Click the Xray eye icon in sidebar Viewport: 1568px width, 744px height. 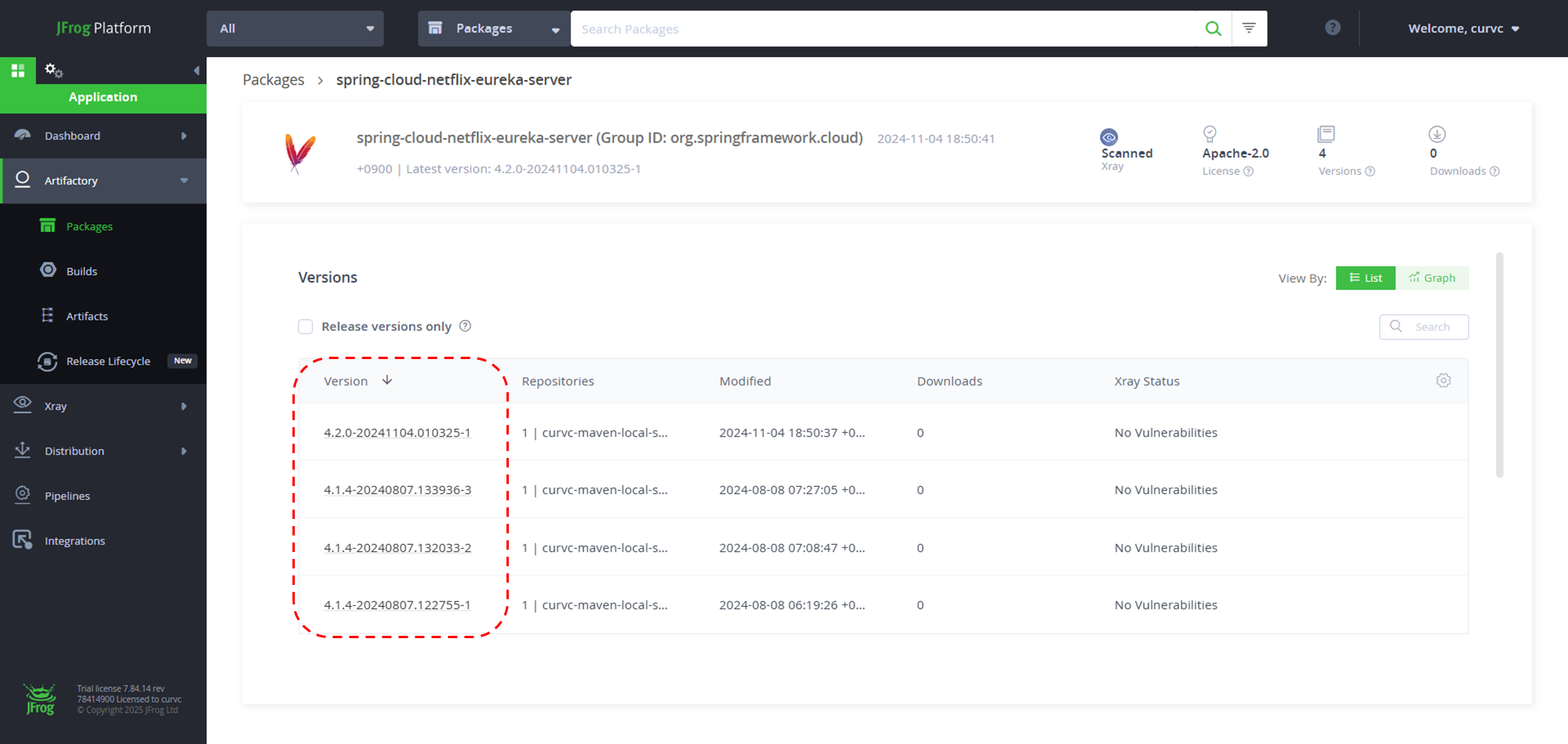23,404
